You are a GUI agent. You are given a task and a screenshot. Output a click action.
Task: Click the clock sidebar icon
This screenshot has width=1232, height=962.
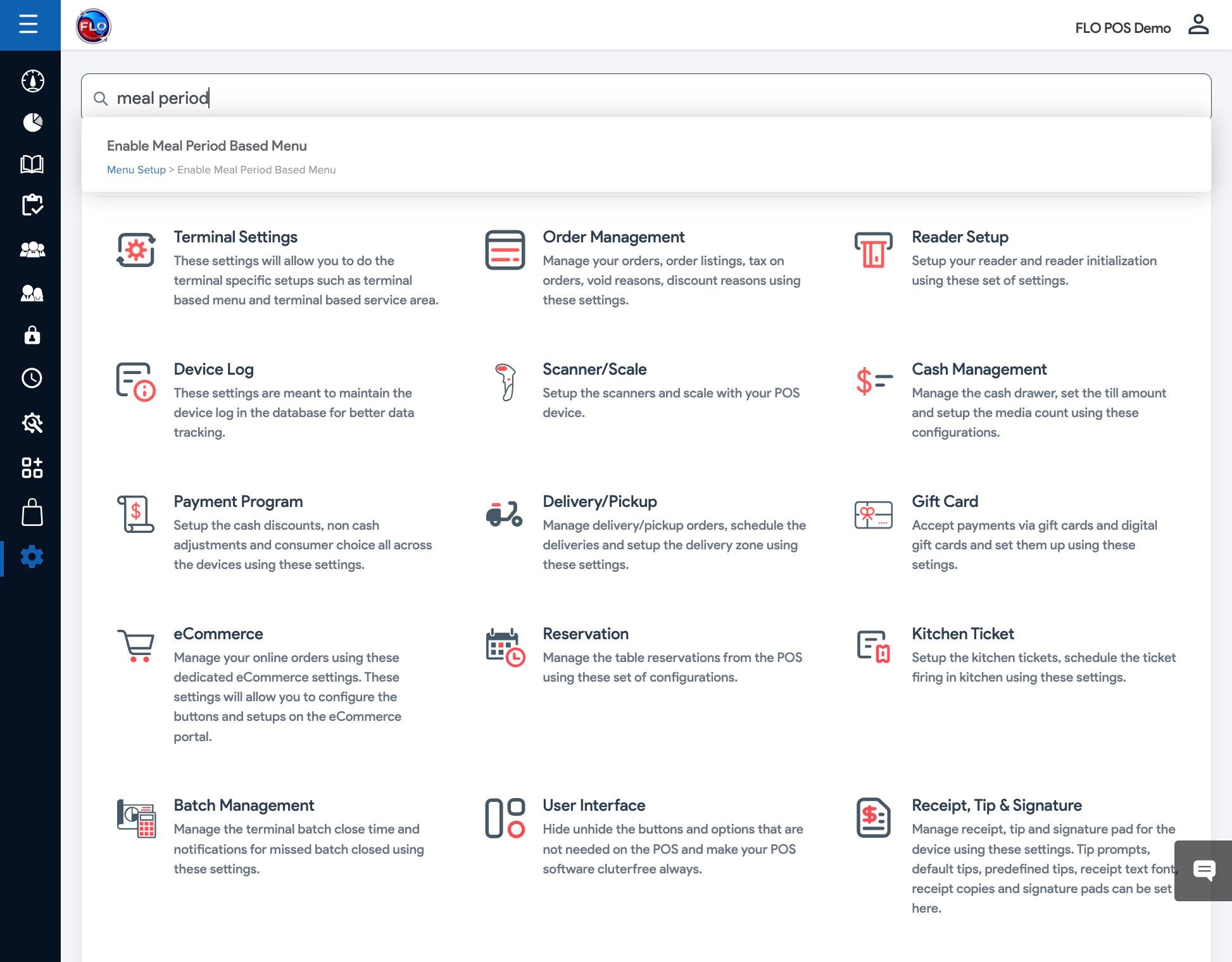[32, 378]
